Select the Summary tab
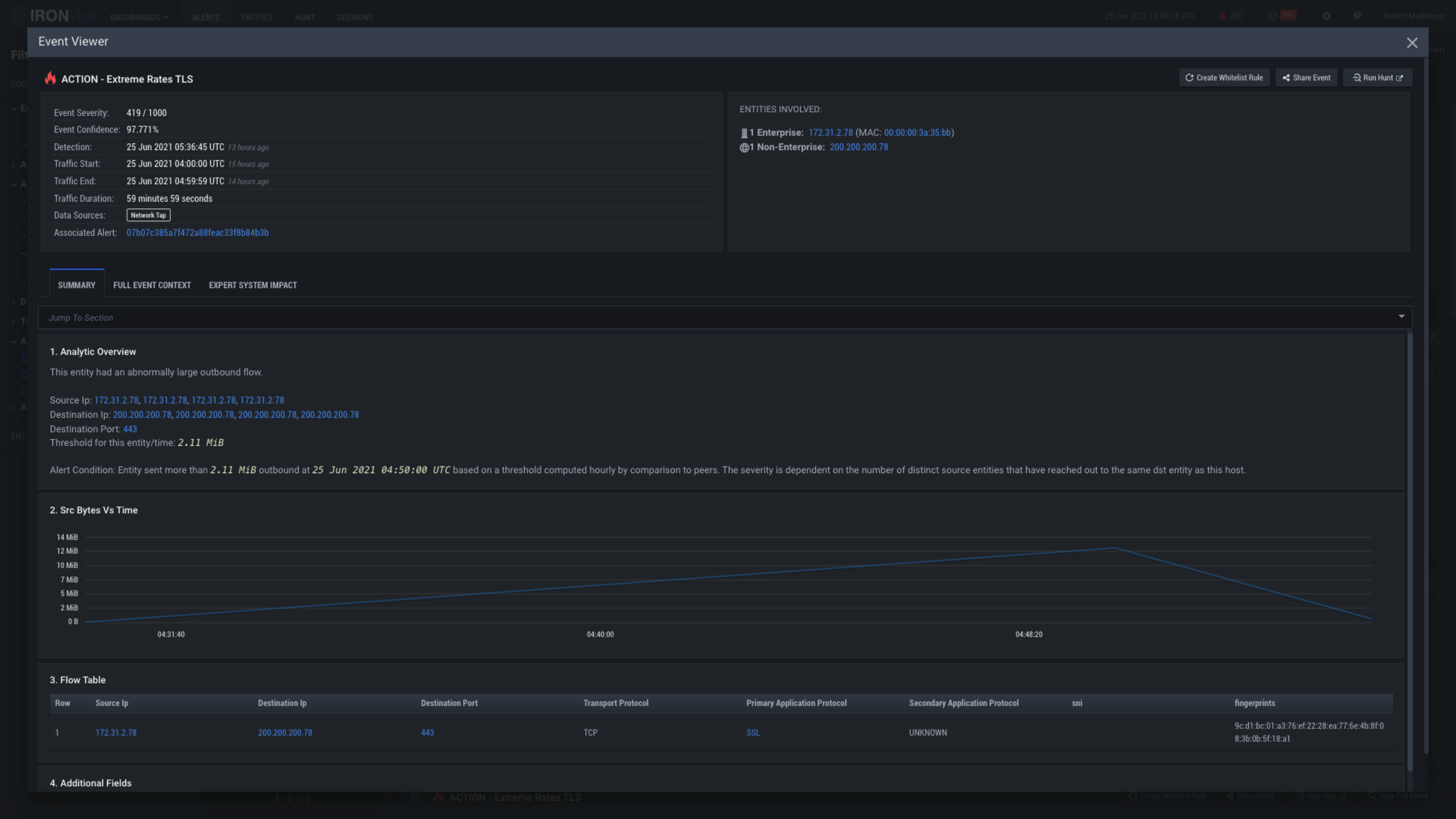Screen dimensions: 1456x819 [76, 286]
